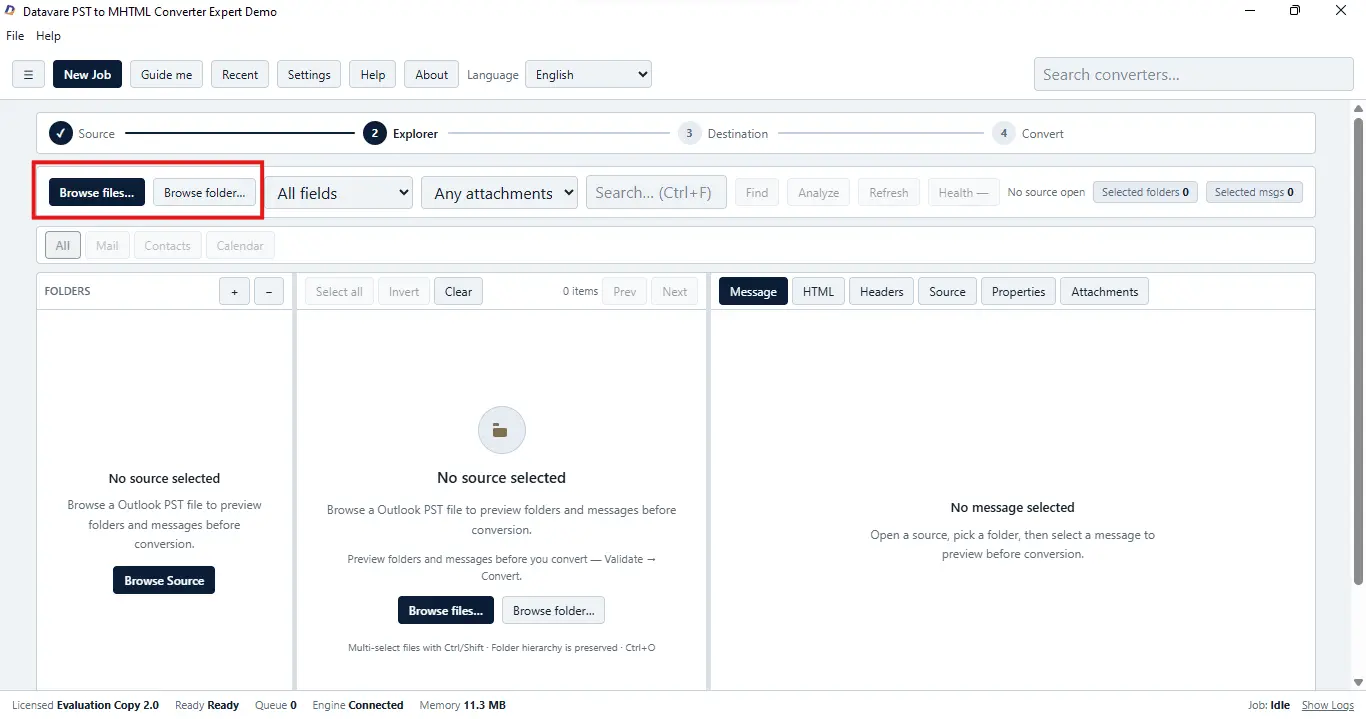Open Settings from the toolbar
This screenshot has width=1366, height=719.
[309, 74]
